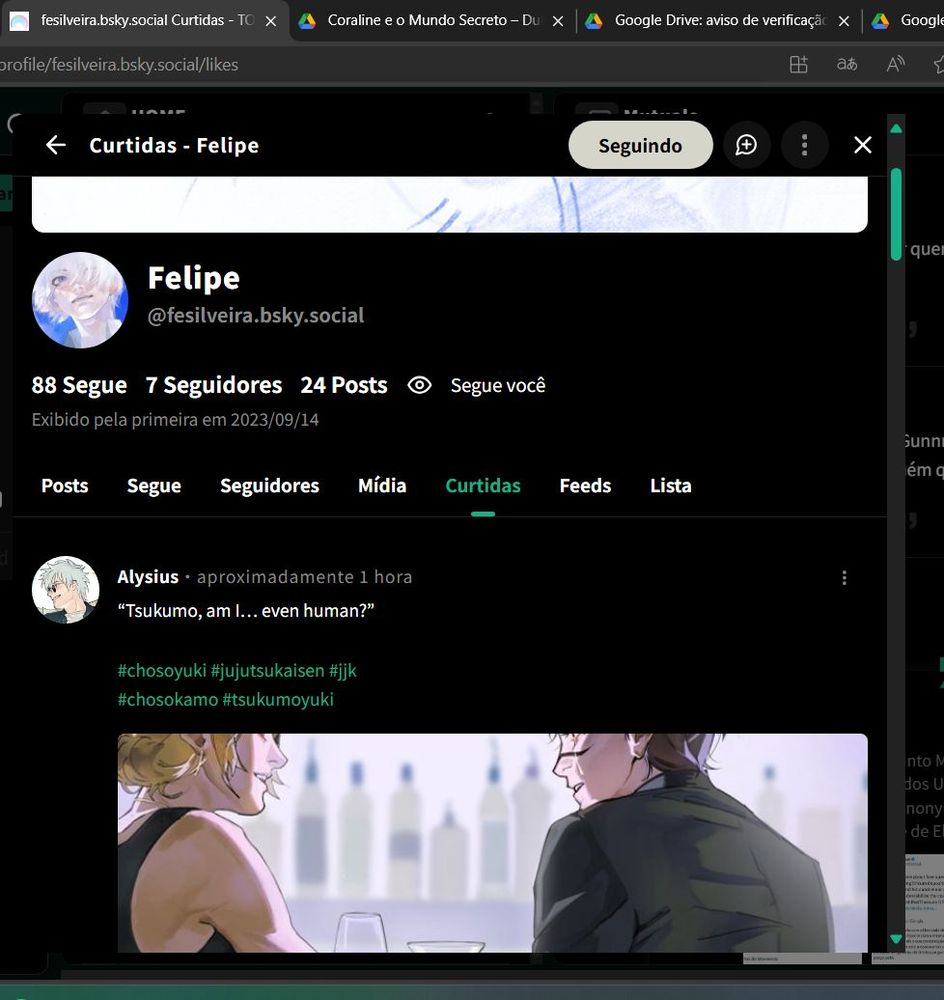Click the Exibido pela primeira em 2023/09/14 text
The width and height of the screenshot is (944, 1000).
175,420
